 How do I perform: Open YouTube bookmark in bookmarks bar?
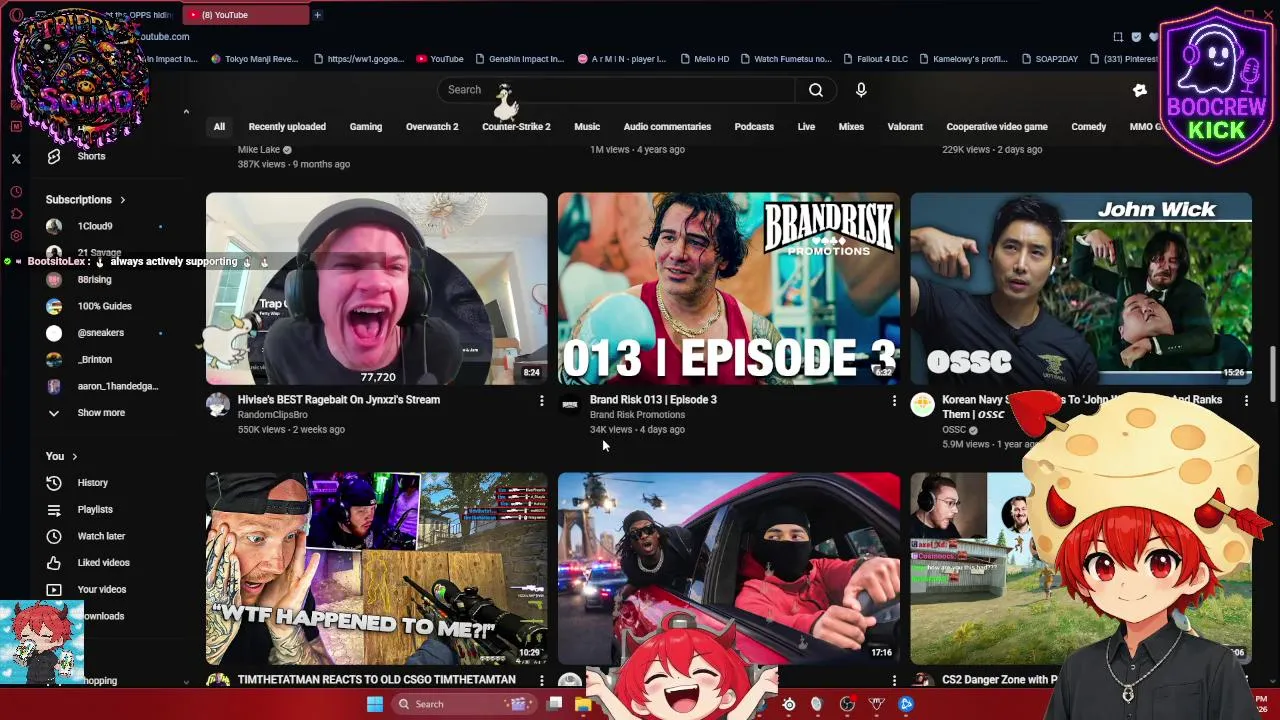tap(440, 59)
